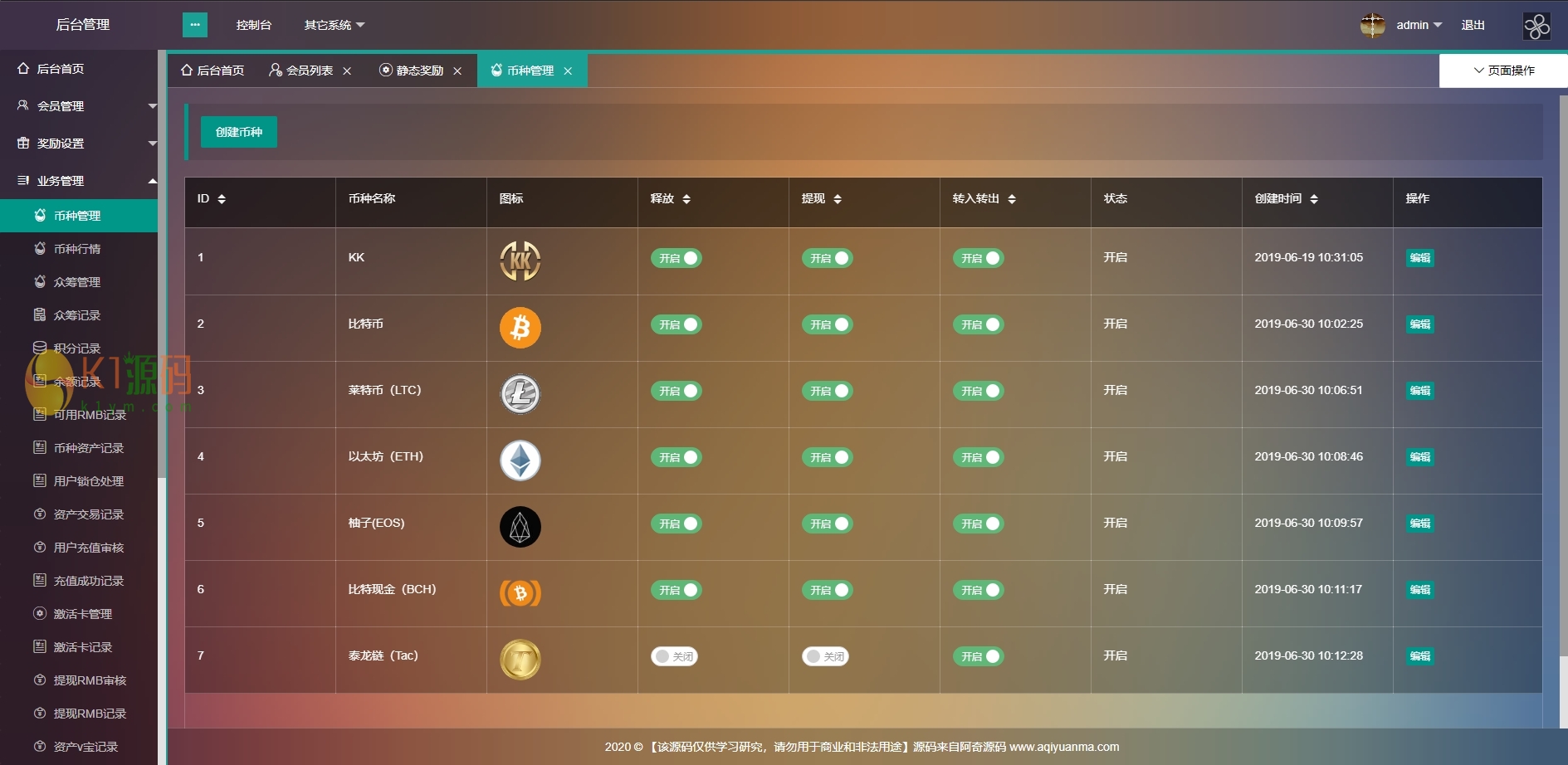The image size is (1568, 765).
Task: Click the 资产V宝记录 sidebar icon
Action: (40, 746)
